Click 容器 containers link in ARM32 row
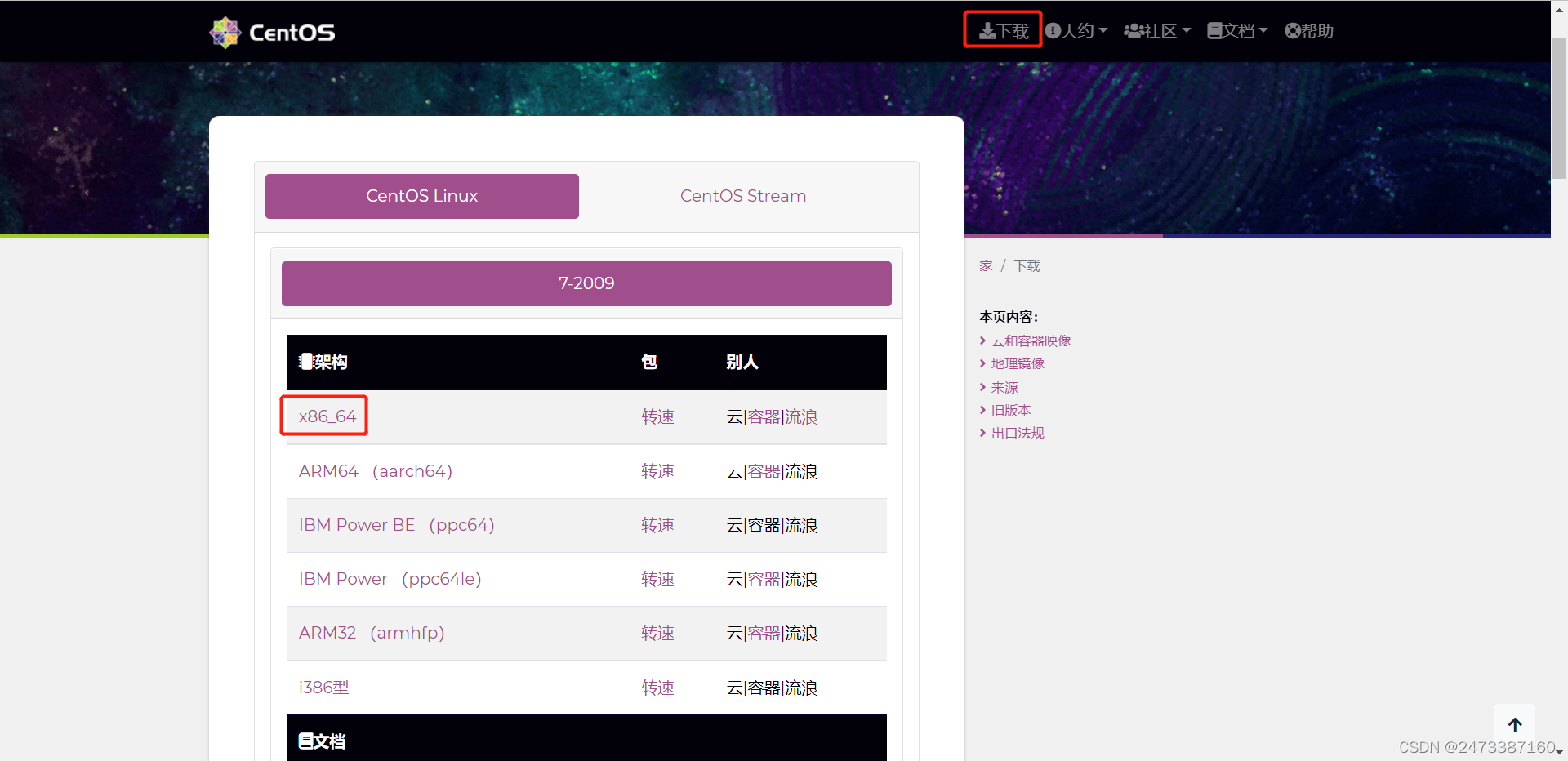The width and height of the screenshot is (1568, 761). click(x=764, y=634)
